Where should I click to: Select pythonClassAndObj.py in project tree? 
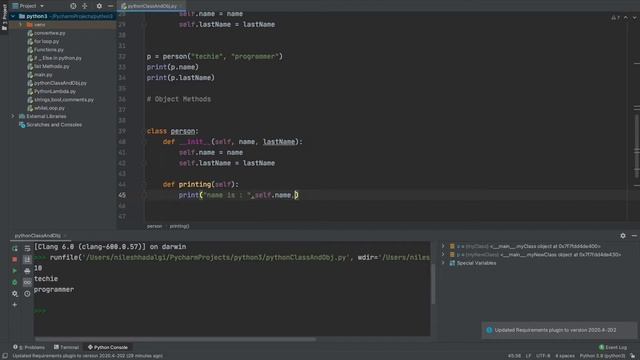60,83
